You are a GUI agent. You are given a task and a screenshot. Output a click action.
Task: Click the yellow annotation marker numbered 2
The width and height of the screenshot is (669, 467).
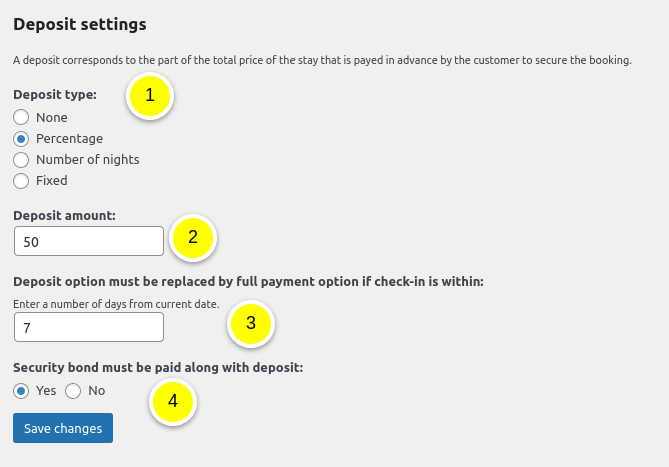tap(193, 238)
